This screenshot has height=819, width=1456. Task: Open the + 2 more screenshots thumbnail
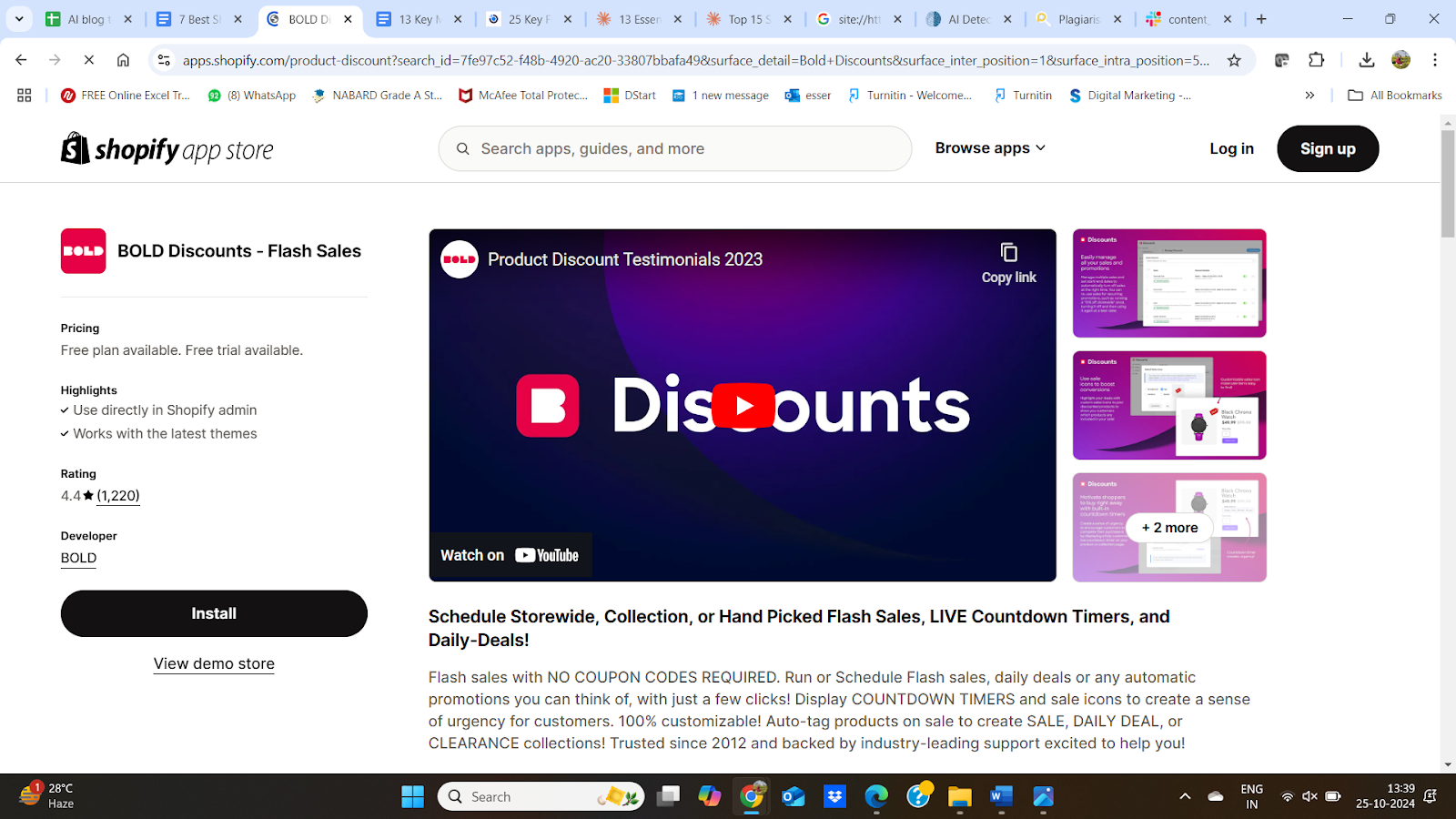point(1169,527)
